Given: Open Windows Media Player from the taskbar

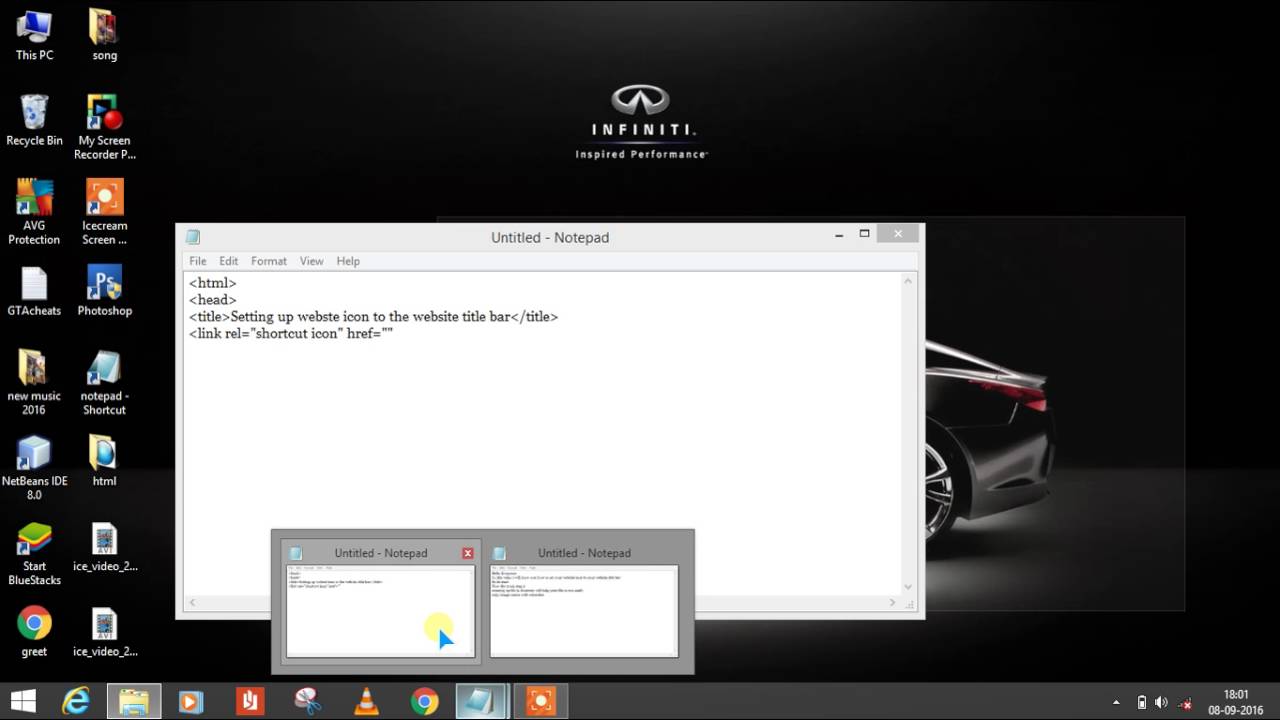Looking at the screenshot, I should (x=191, y=700).
